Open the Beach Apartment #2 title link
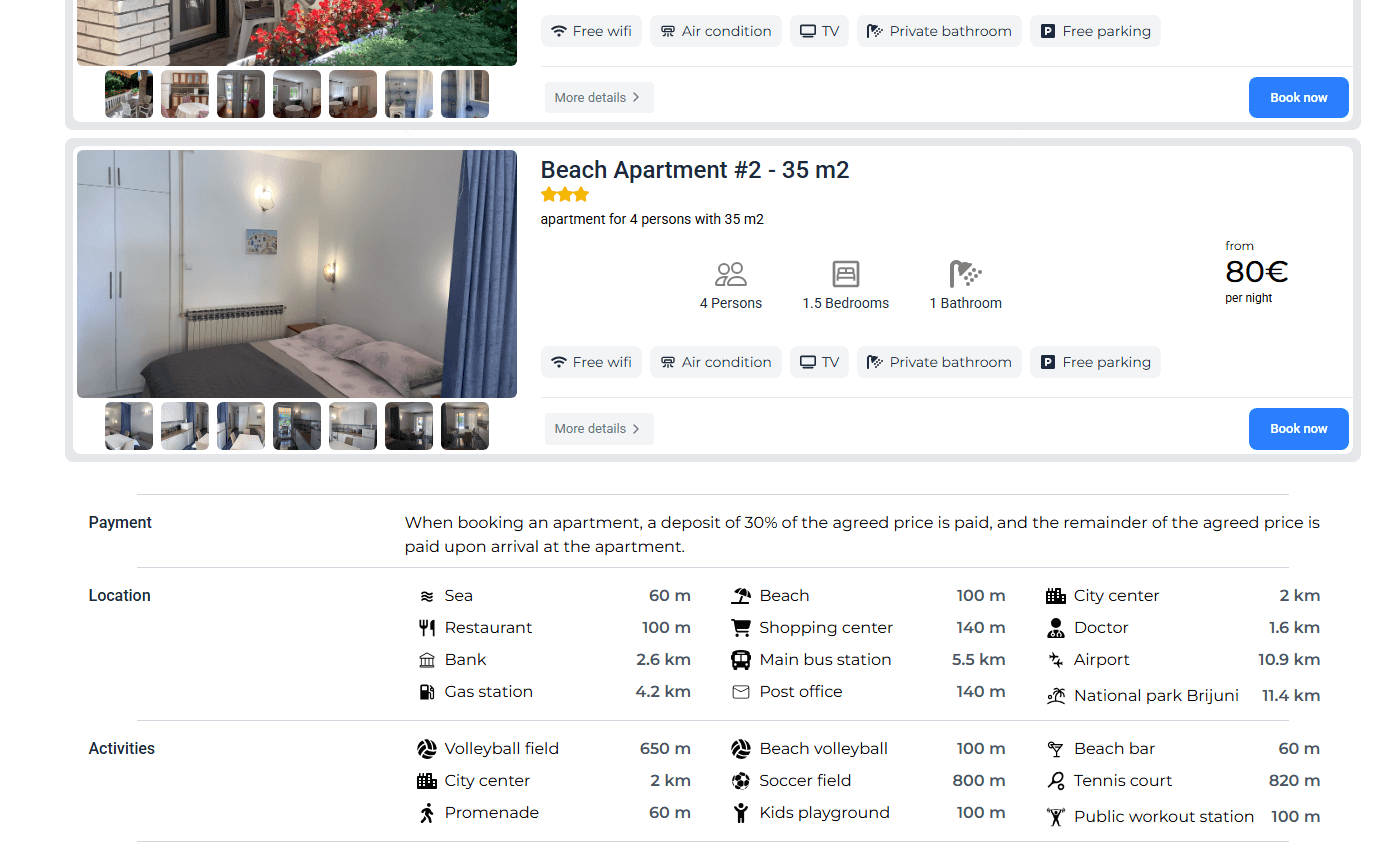This screenshot has height=859, width=1397. (x=694, y=170)
